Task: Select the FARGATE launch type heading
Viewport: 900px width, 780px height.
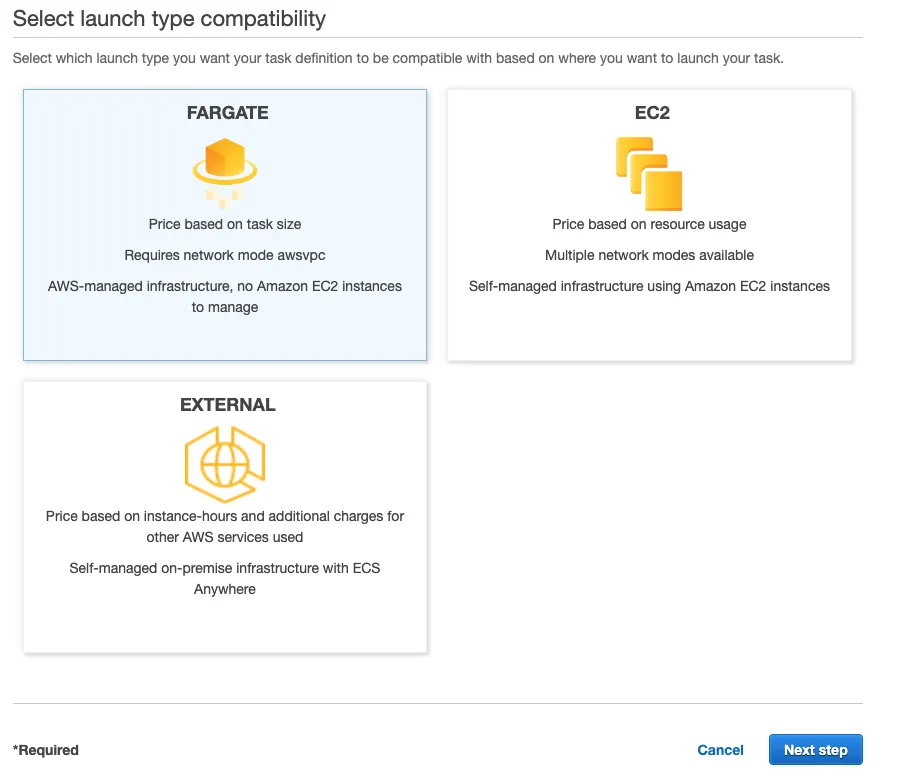Action: (x=227, y=112)
